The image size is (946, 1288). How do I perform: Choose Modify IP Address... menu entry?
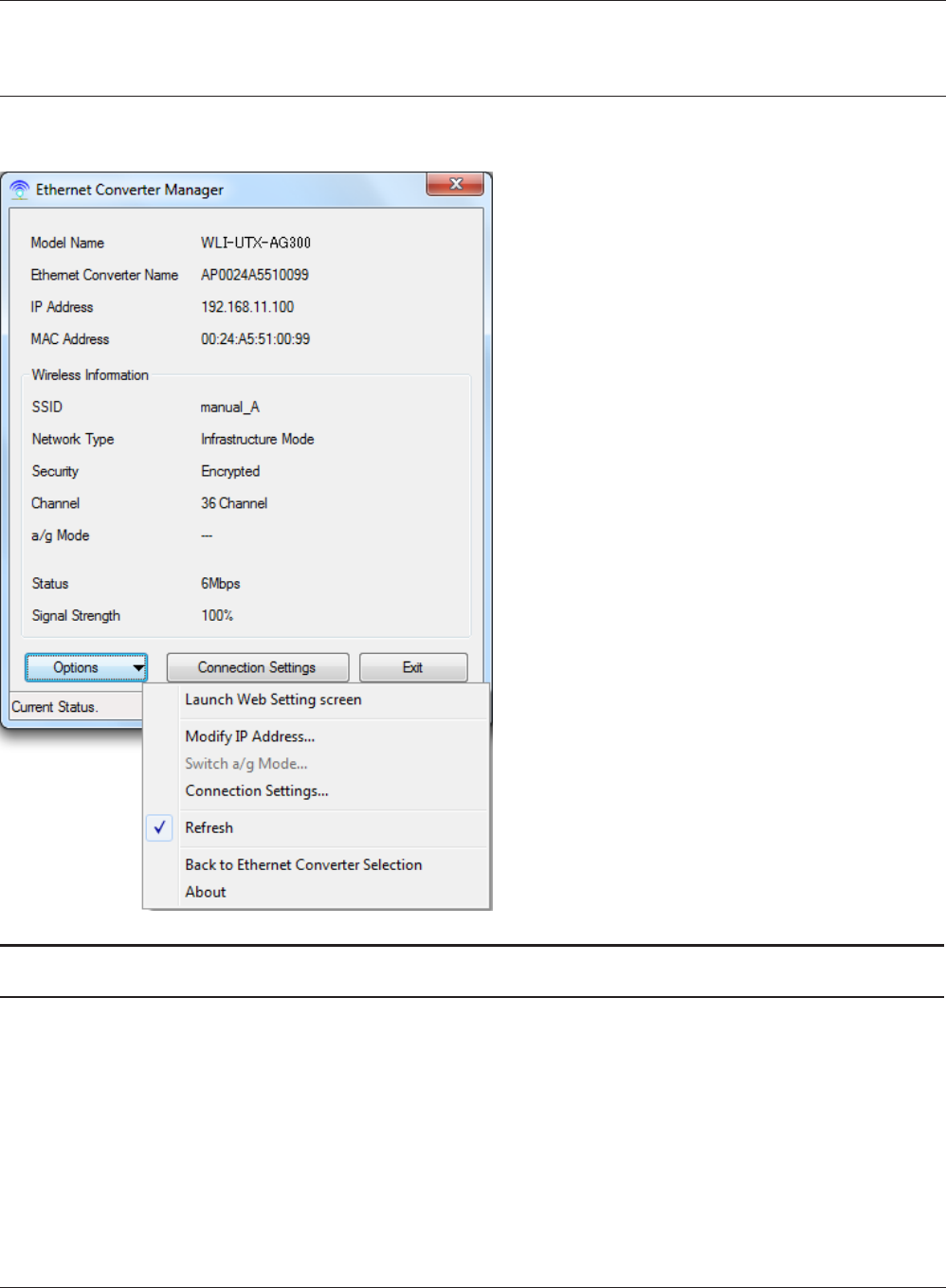(x=250, y=736)
